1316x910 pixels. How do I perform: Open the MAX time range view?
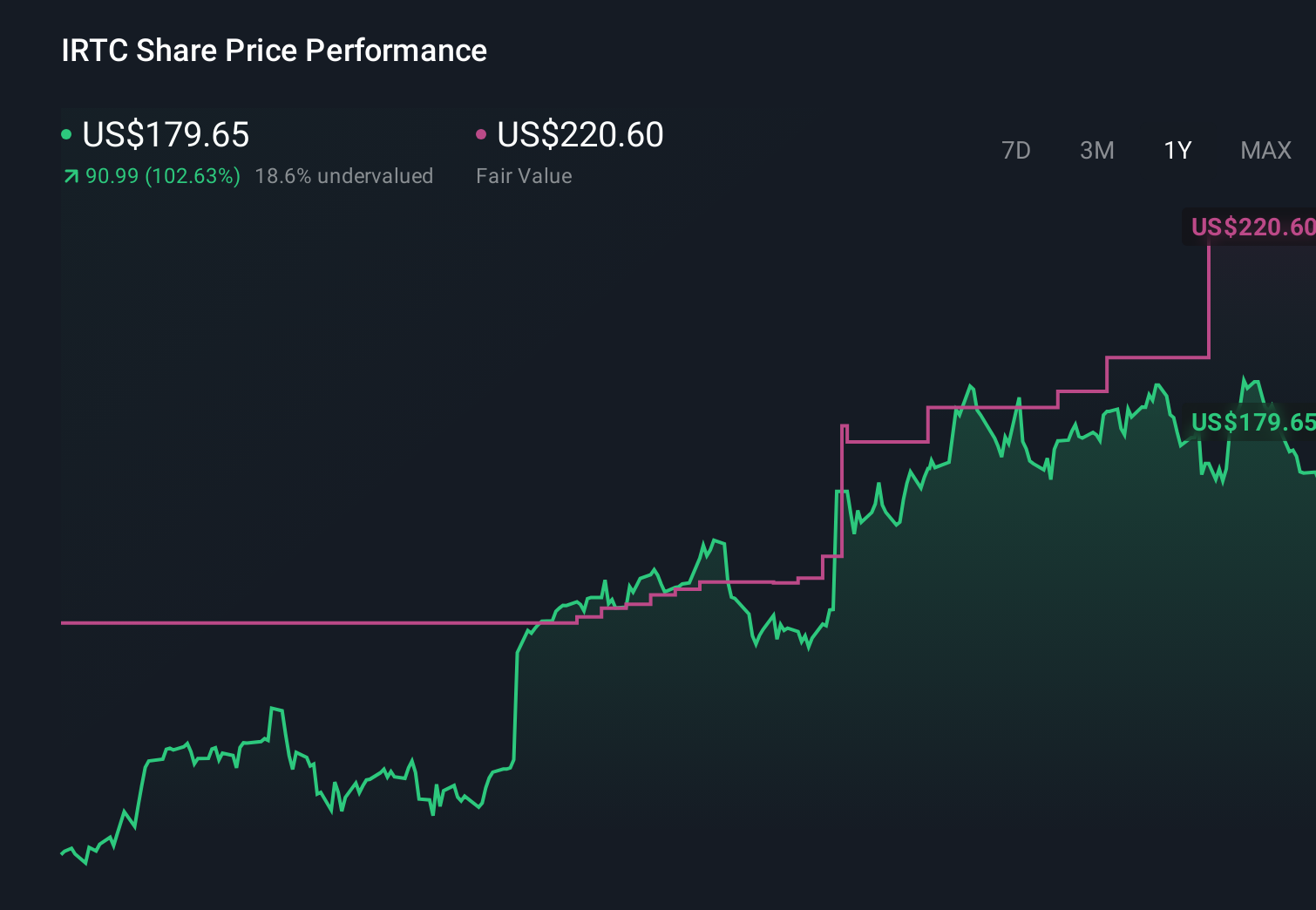tap(1265, 150)
